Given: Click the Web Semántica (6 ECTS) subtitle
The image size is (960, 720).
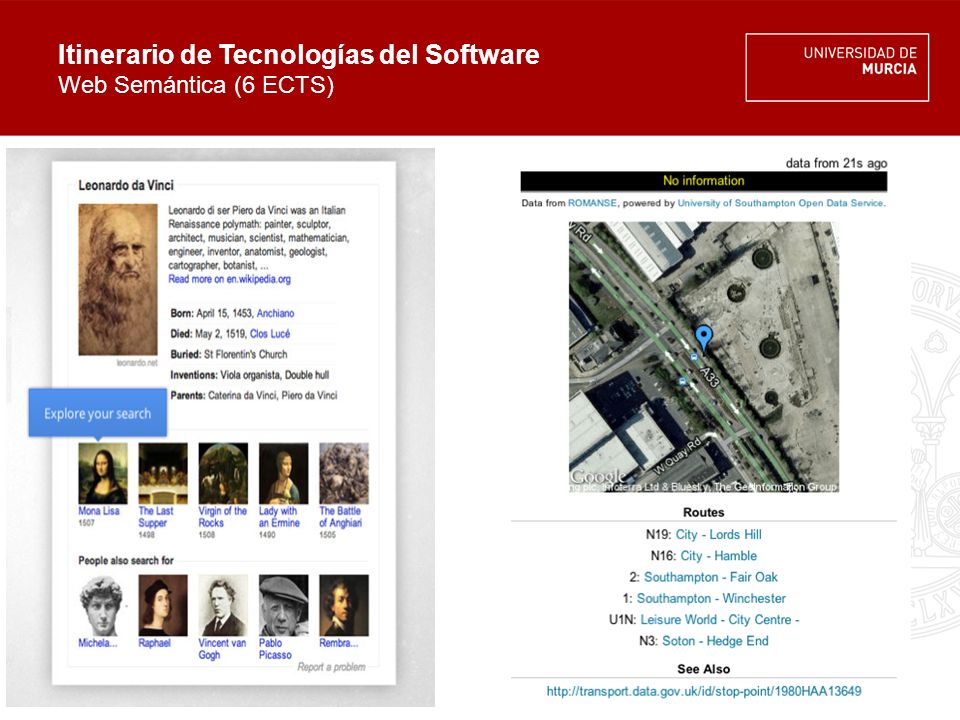Looking at the screenshot, I should click(x=196, y=85).
